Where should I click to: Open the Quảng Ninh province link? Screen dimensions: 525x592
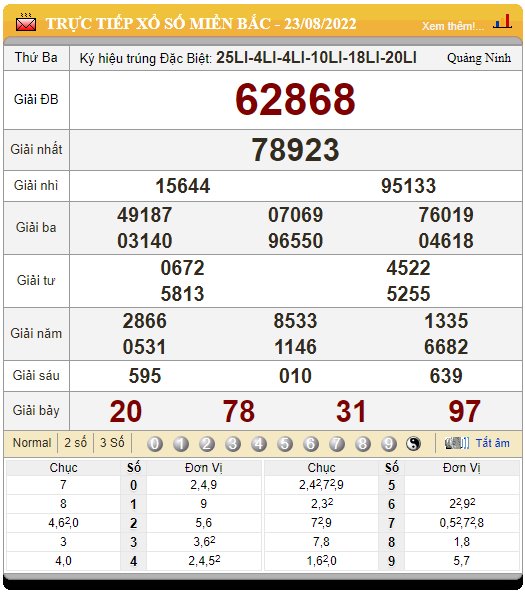point(479,58)
